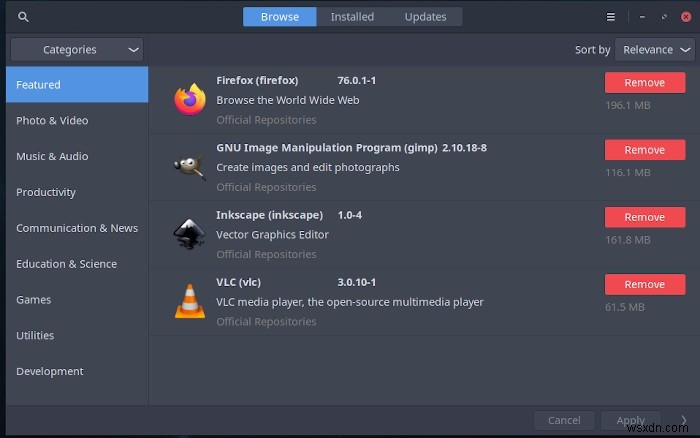Click the version 3.0.10-1 text
Screen dimensions: 700x438
(x=357, y=282)
